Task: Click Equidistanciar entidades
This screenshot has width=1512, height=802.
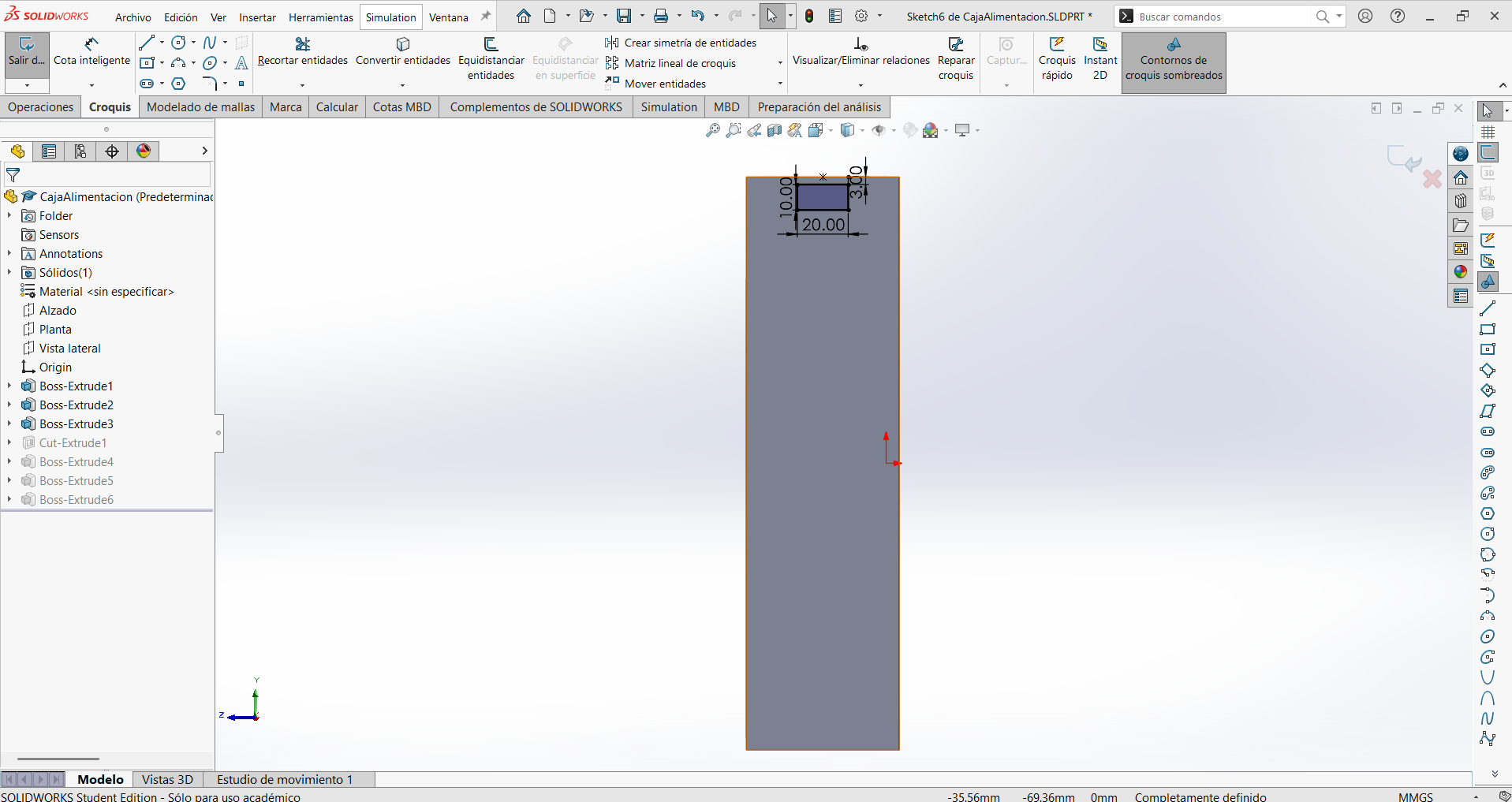Action: pyautogui.click(x=491, y=59)
